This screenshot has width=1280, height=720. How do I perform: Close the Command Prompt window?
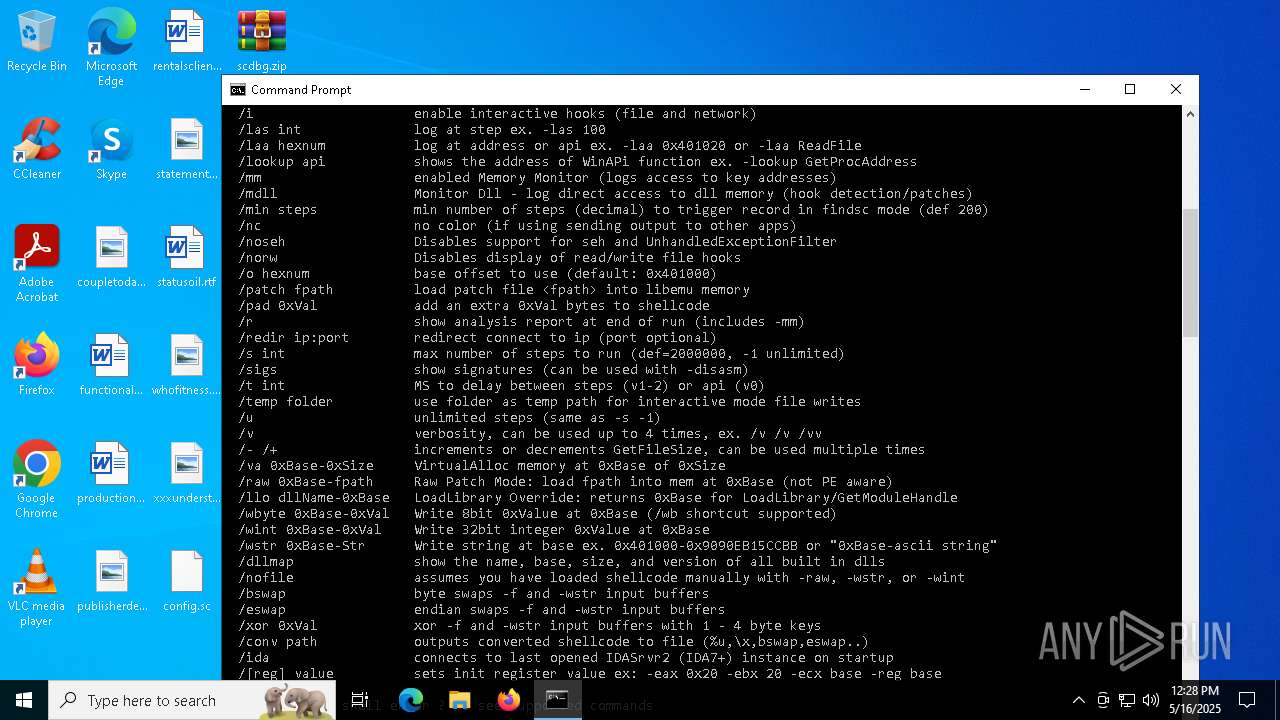1176,90
